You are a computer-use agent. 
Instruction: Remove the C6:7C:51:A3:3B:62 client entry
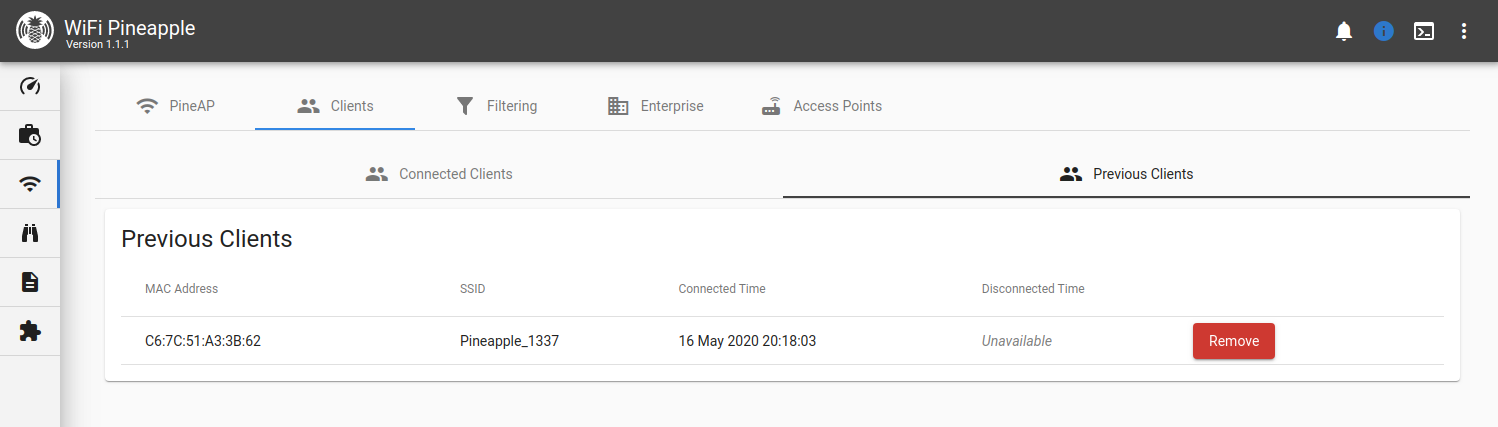click(1234, 341)
